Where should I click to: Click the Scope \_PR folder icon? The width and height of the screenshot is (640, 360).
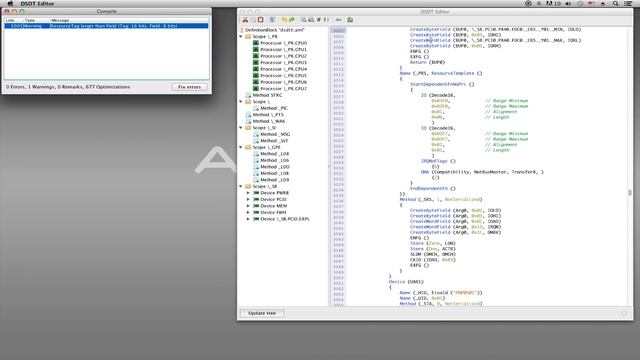248,36
